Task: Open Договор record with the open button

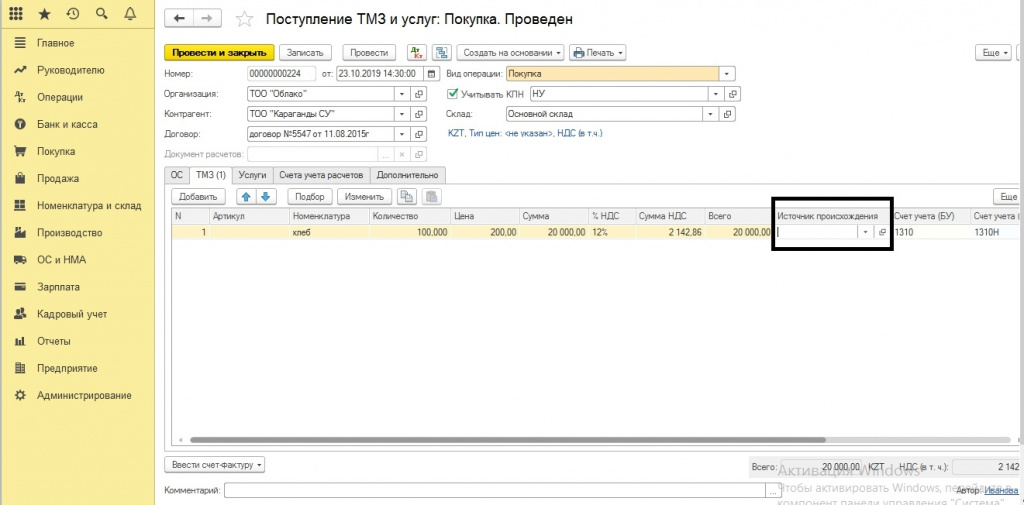Action: click(x=419, y=135)
